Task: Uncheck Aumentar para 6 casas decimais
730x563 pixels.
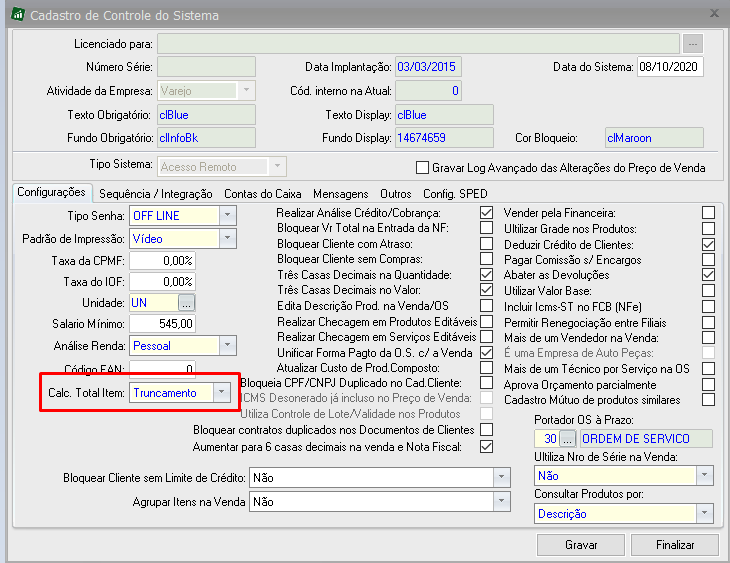Action: (x=487, y=447)
